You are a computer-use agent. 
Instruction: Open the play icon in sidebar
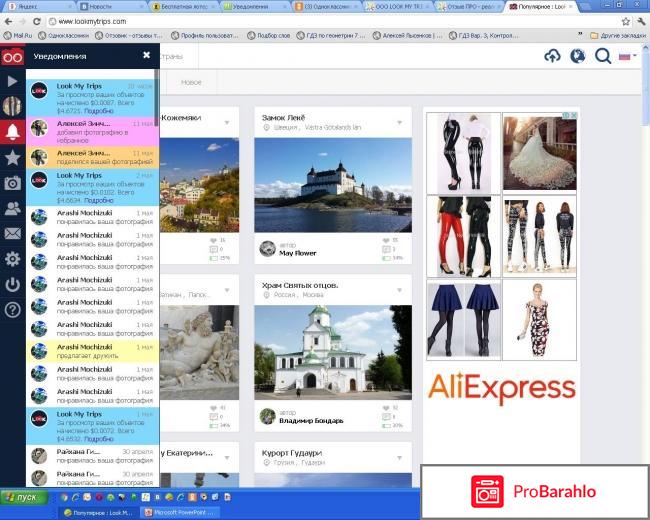pyautogui.click(x=12, y=81)
